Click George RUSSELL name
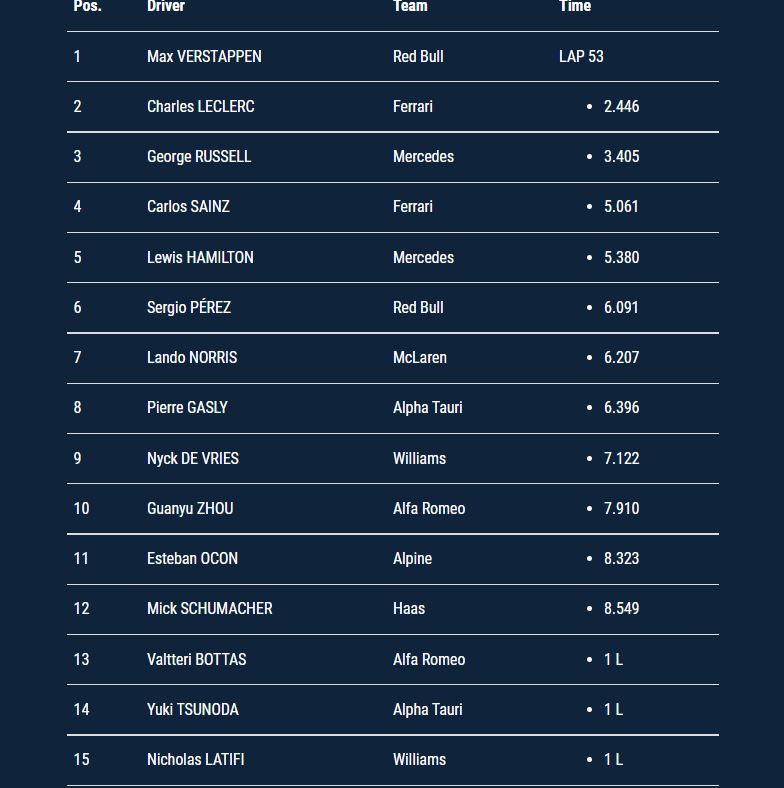This screenshot has height=788, width=784. tap(199, 157)
